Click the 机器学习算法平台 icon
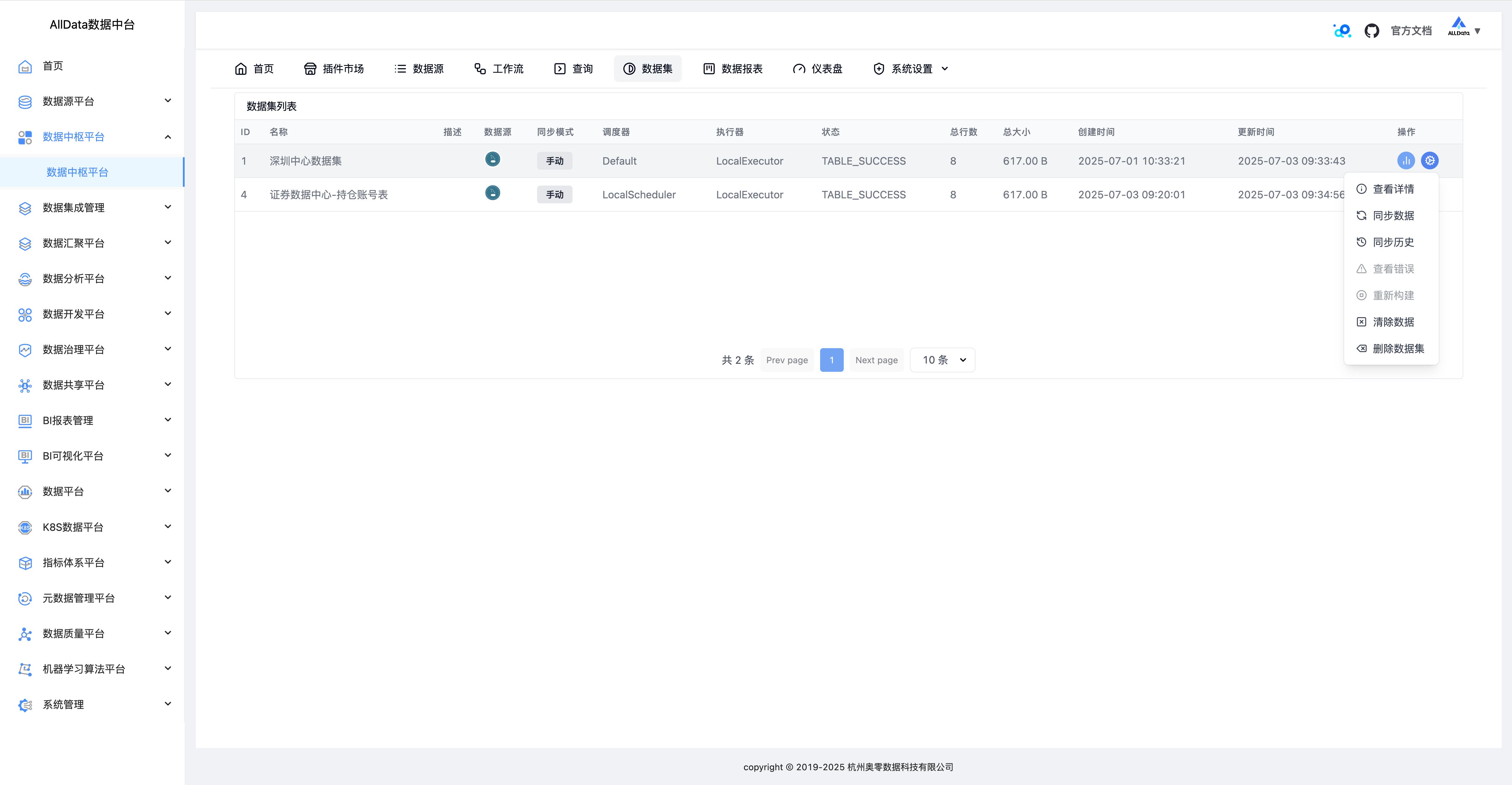Screen dimensions: 1512x785 pos(25,669)
